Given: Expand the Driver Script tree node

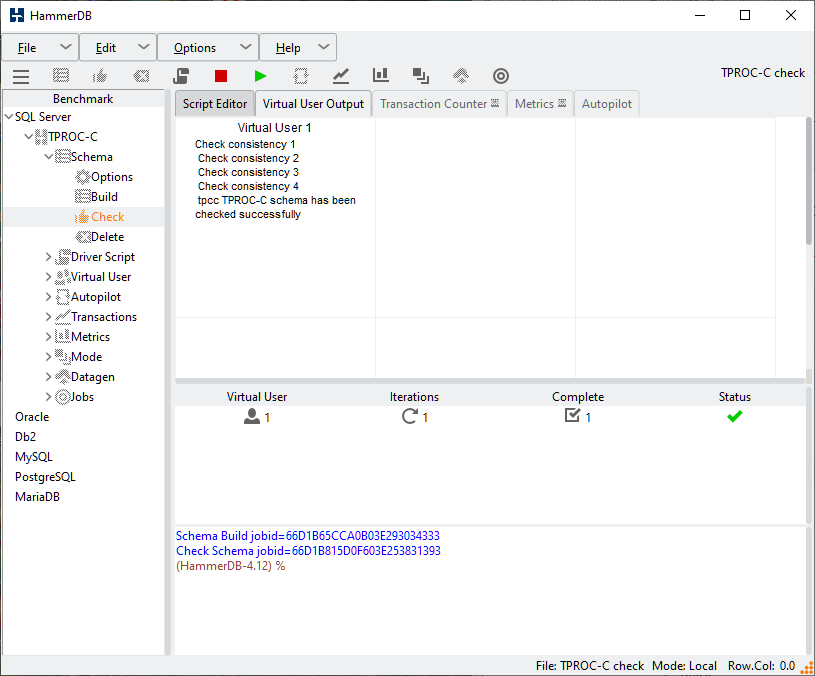Looking at the screenshot, I should pyautogui.click(x=49, y=257).
